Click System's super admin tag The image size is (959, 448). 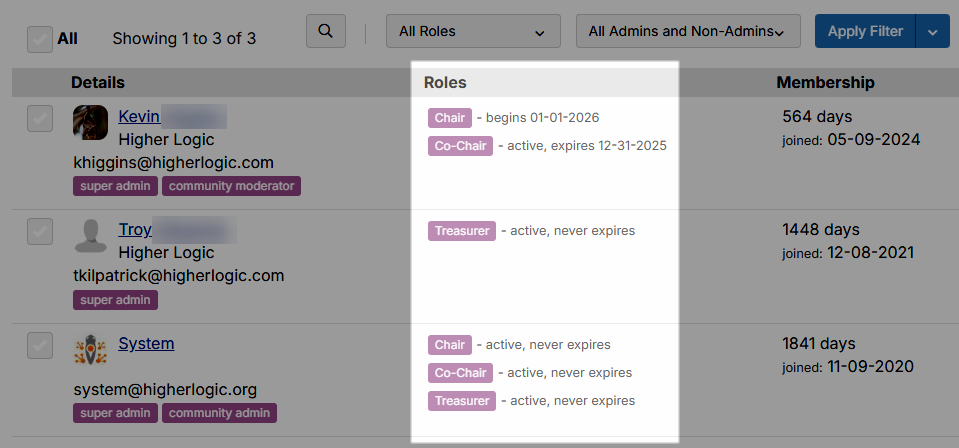[116, 413]
